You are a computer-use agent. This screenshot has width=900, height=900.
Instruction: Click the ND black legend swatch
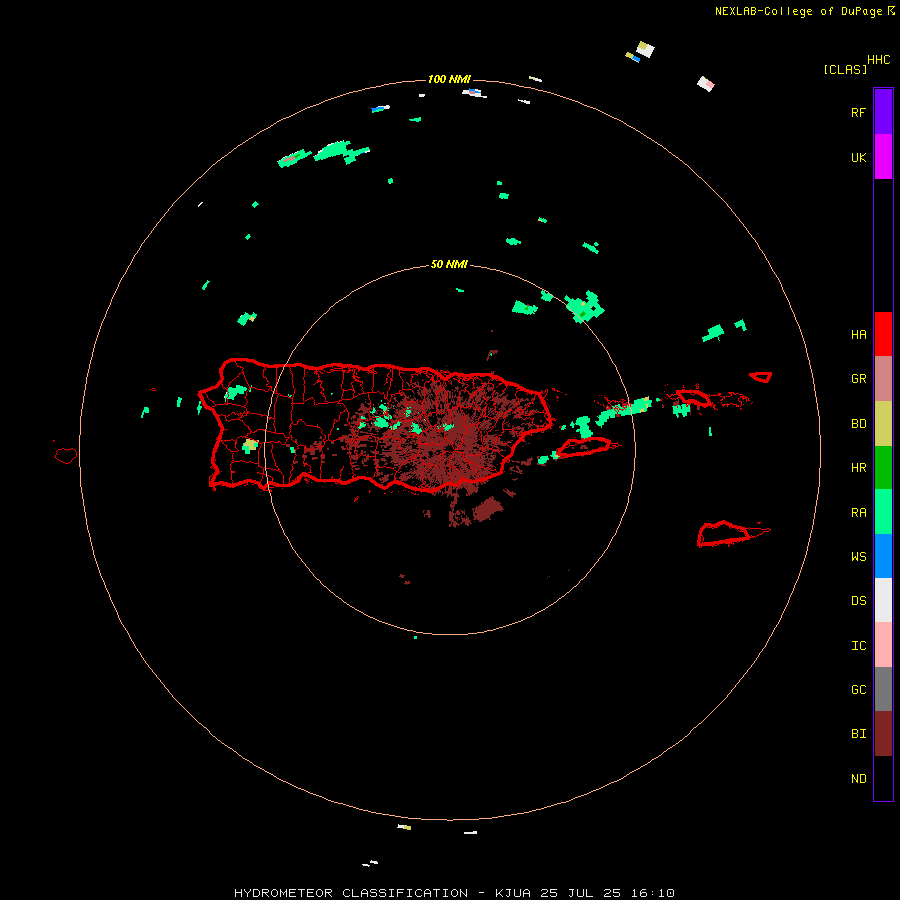pyautogui.click(x=883, y=778)
